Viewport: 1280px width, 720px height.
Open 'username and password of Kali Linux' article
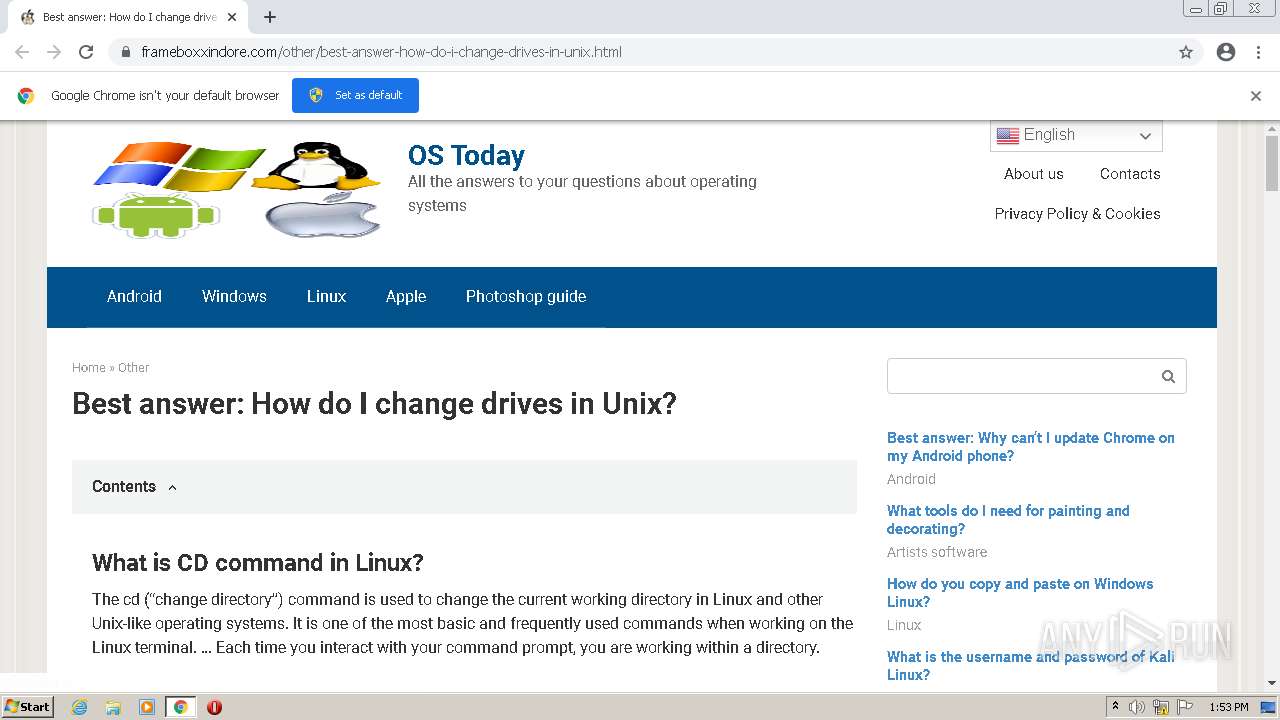point(1031,666)
